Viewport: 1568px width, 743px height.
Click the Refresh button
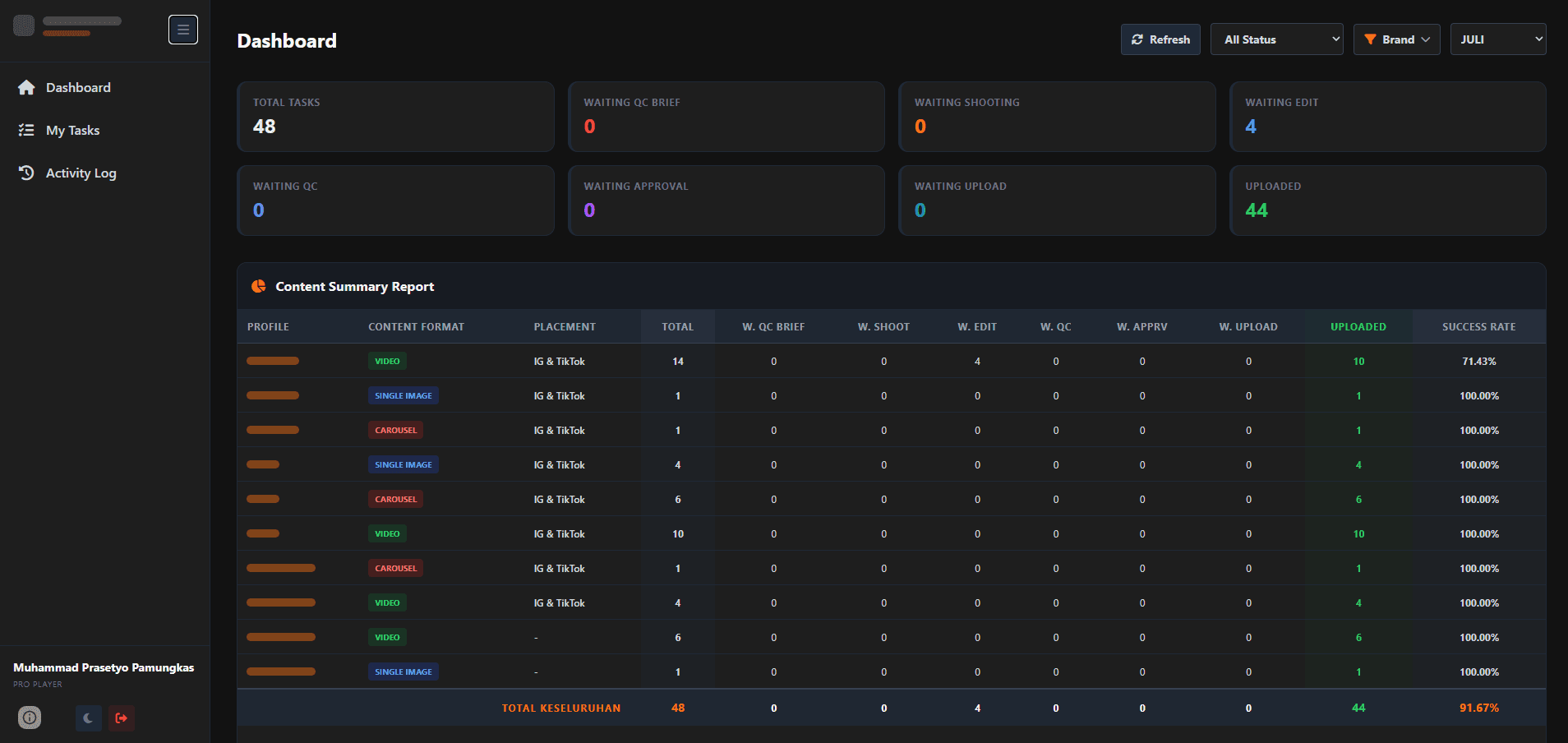pos(1160,39)
